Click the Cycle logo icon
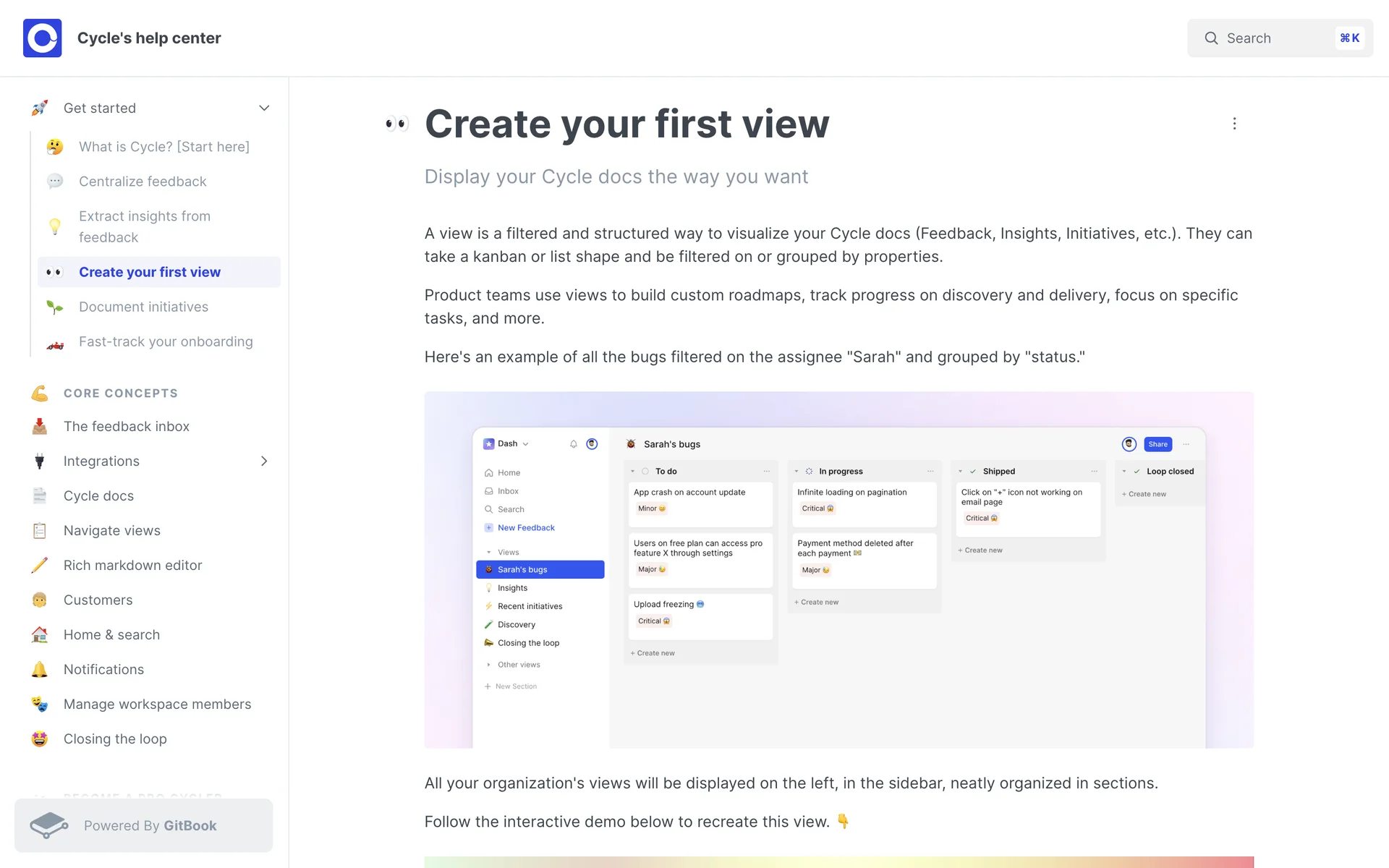1389x868 pixels. click(x=42, y=38)
